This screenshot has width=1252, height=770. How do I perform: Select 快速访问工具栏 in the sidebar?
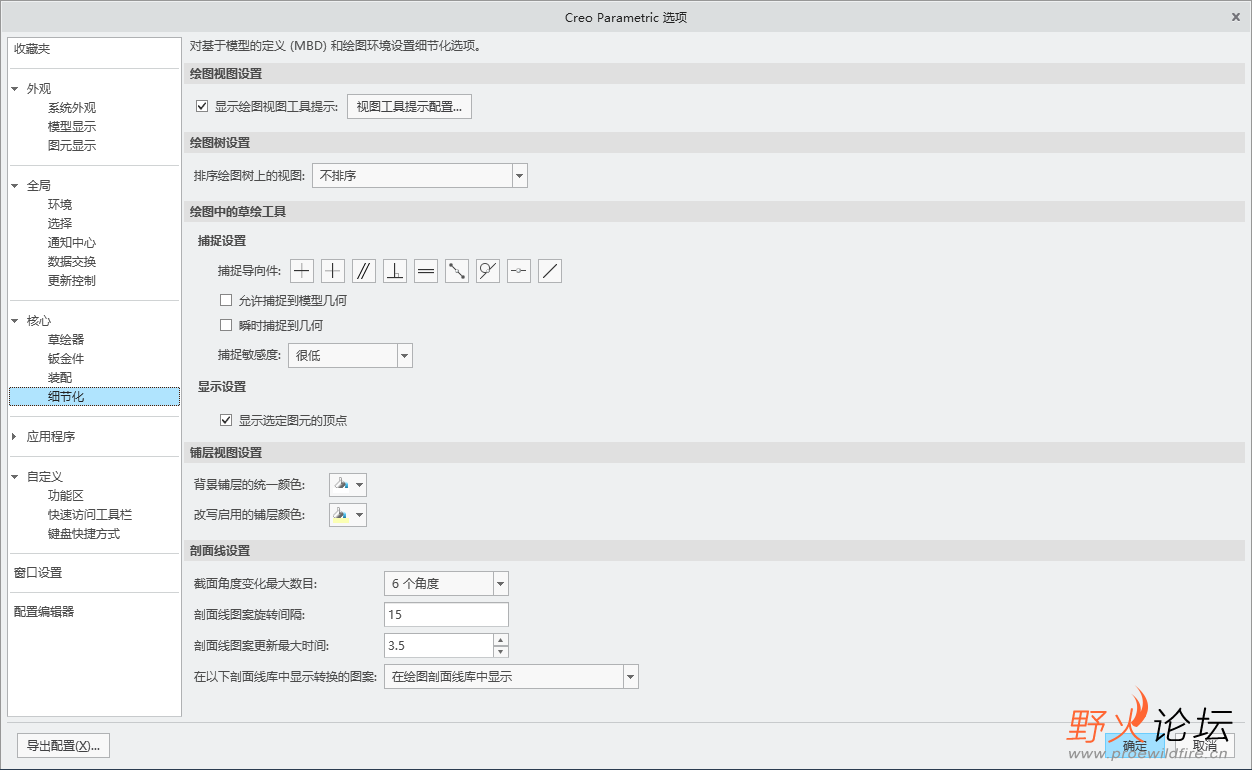point(90,515)
